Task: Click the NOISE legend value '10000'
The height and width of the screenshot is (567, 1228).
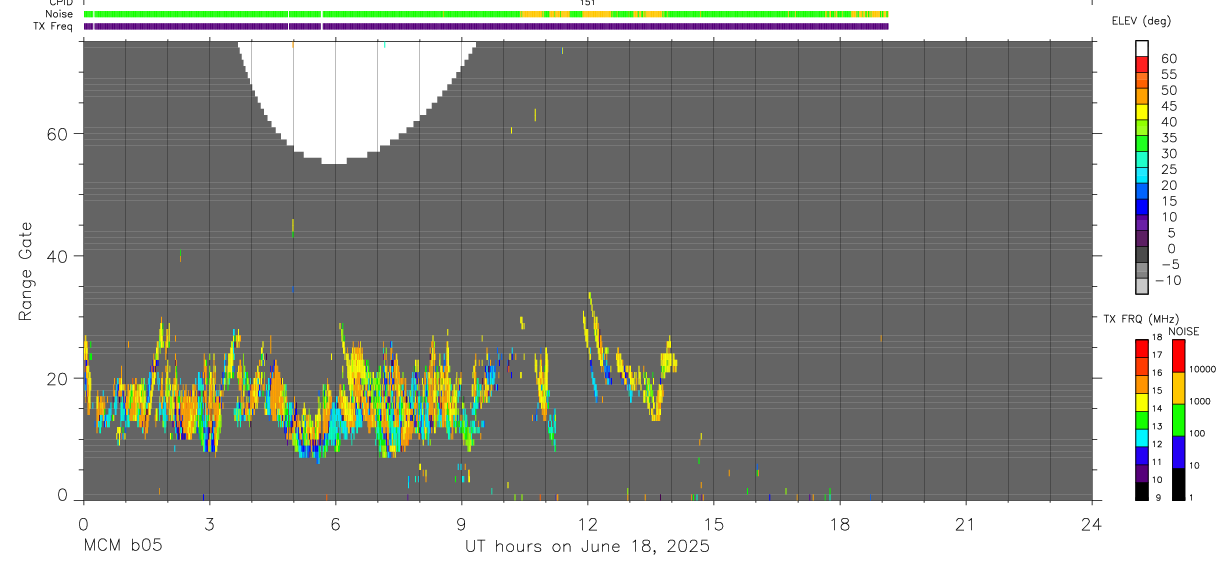Action: click(1201, 369)
